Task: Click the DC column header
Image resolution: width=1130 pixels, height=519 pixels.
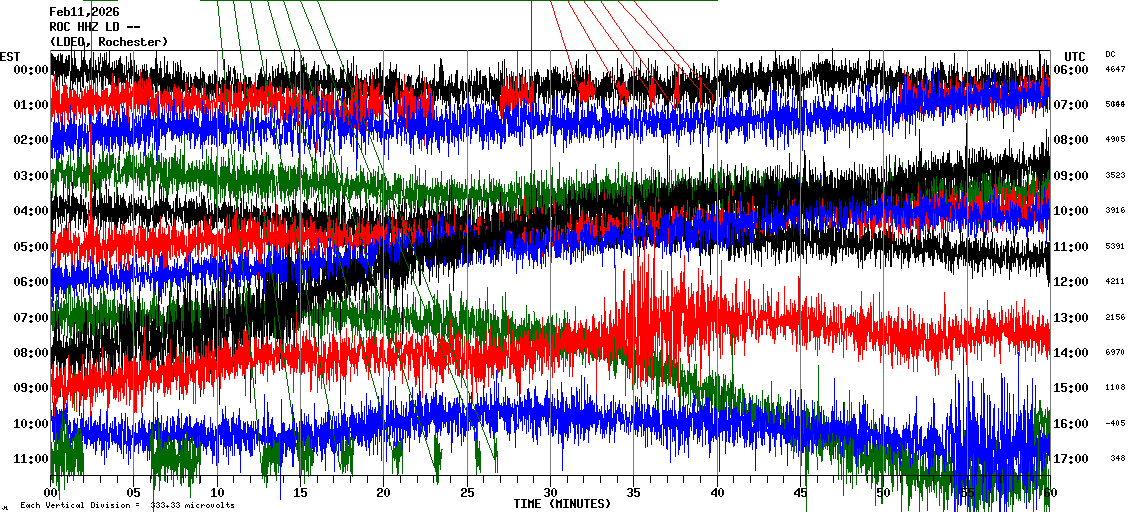Action: (1110, 54)
